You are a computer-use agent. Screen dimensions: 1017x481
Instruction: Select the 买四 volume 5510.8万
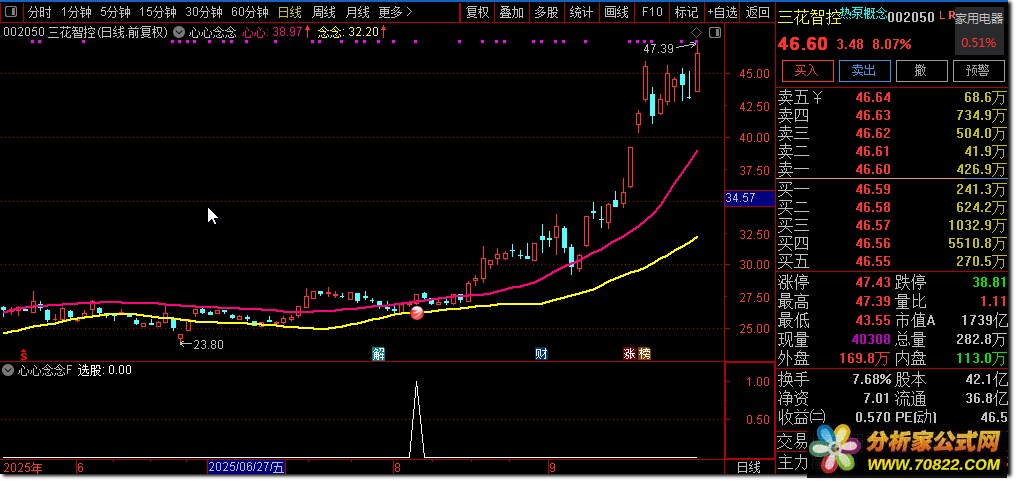[x=979, y=243]
